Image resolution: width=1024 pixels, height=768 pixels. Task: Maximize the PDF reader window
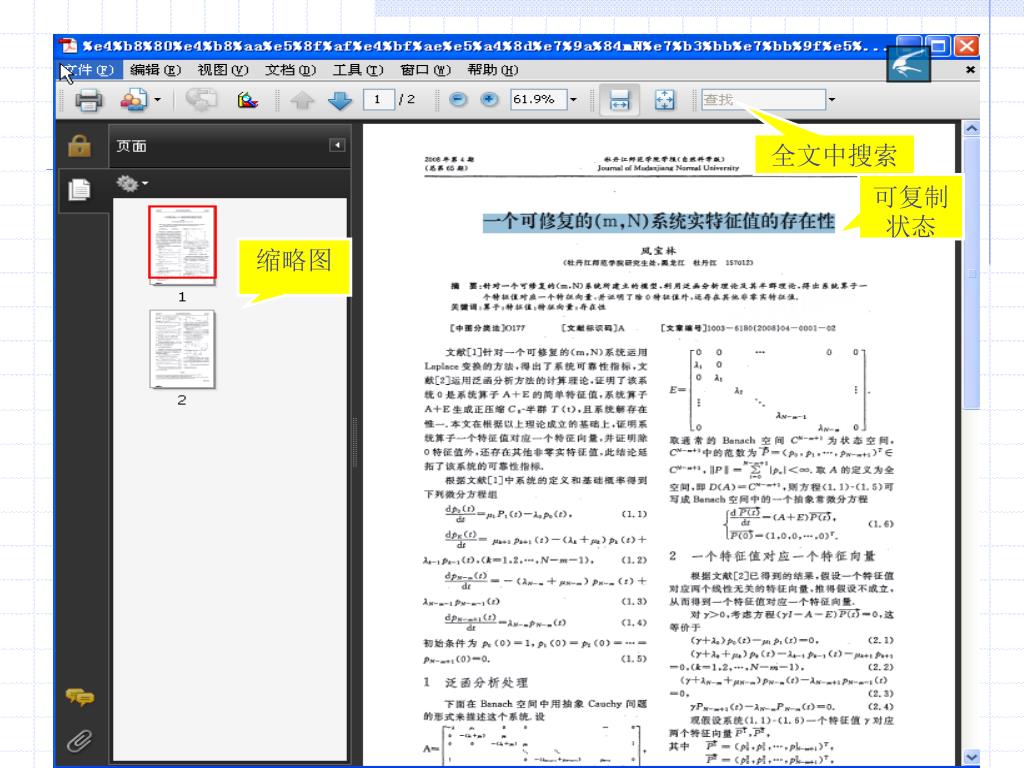938,46
